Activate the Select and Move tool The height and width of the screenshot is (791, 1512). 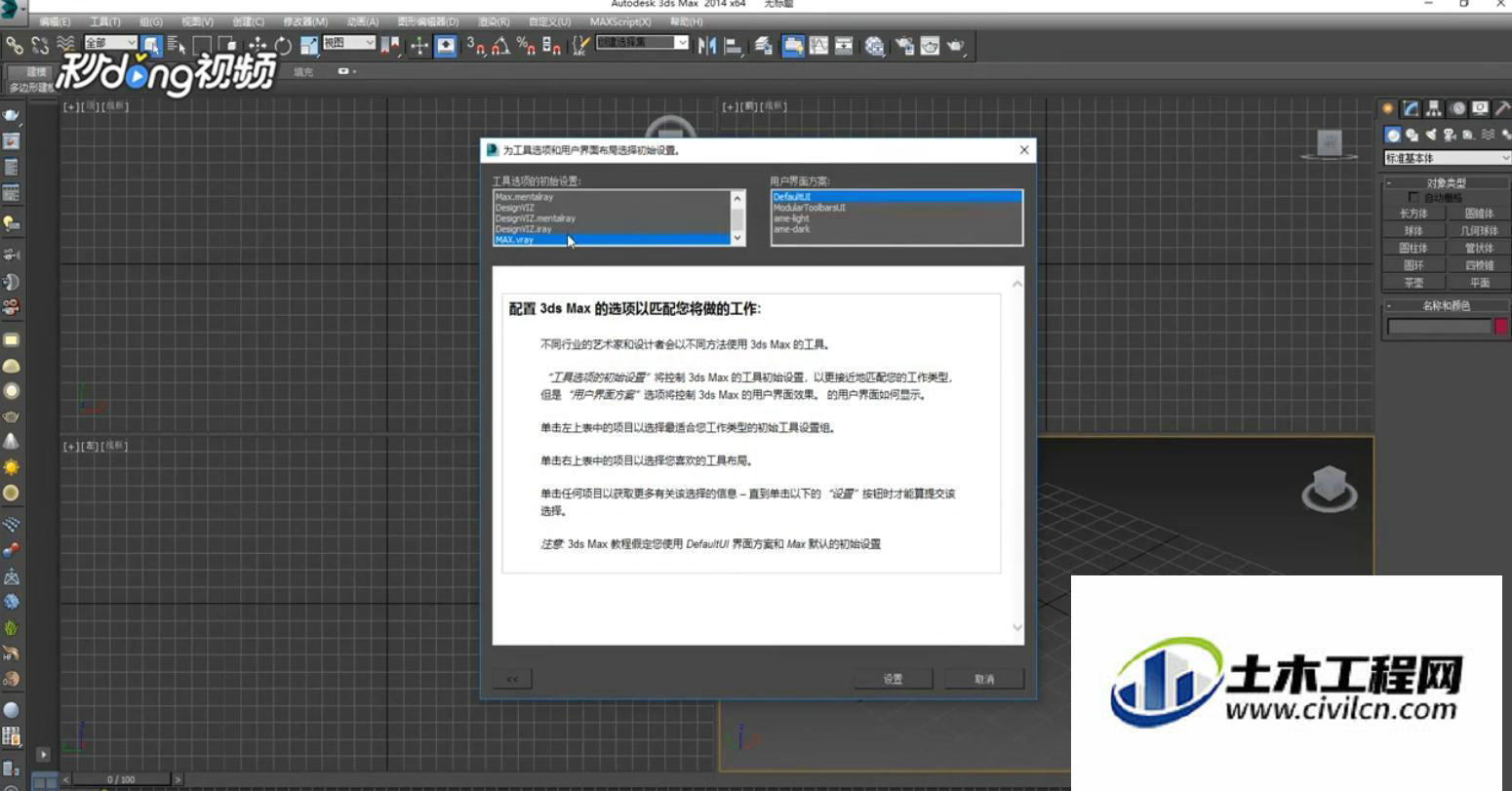point(258,45)
